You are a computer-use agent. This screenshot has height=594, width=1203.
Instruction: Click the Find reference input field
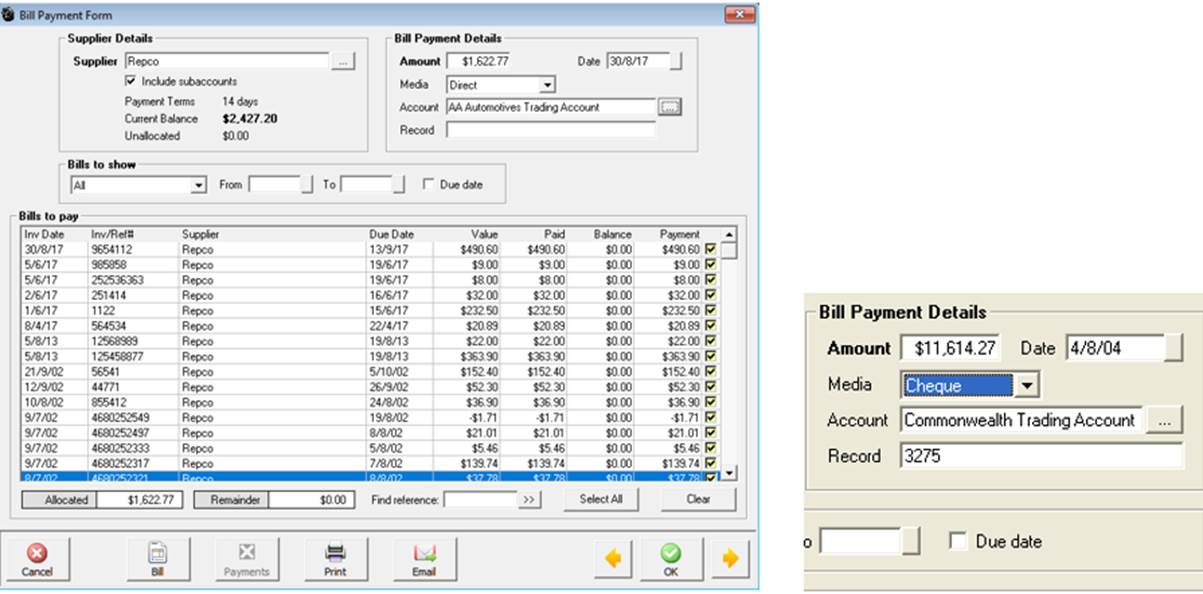pyautogui.click(x=480, y=499)
